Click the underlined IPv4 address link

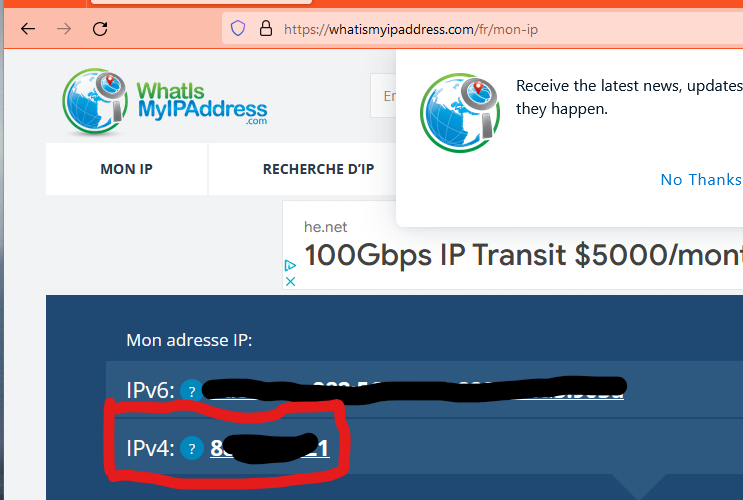[x=270, y=448]
